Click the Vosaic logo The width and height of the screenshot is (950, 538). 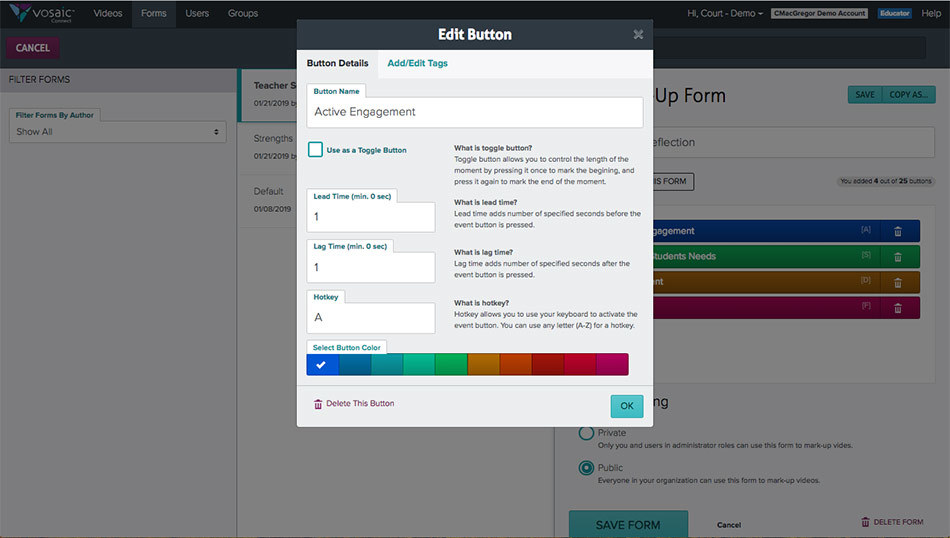42,13
